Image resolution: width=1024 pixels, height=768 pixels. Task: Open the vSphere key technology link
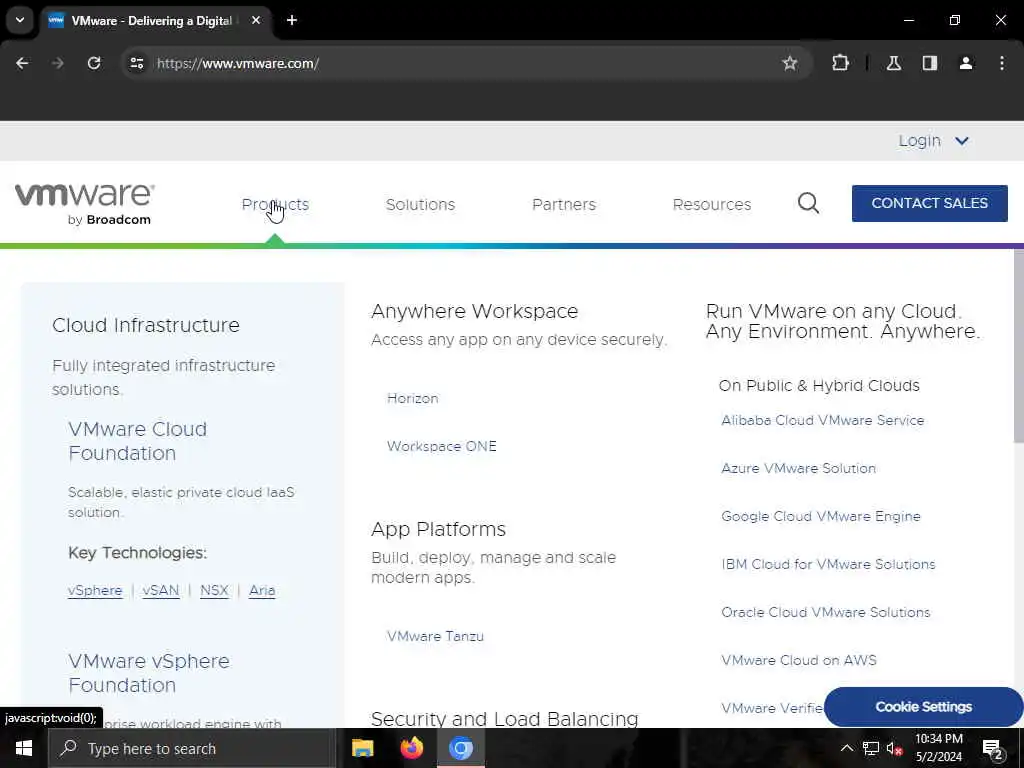[95, 590]
